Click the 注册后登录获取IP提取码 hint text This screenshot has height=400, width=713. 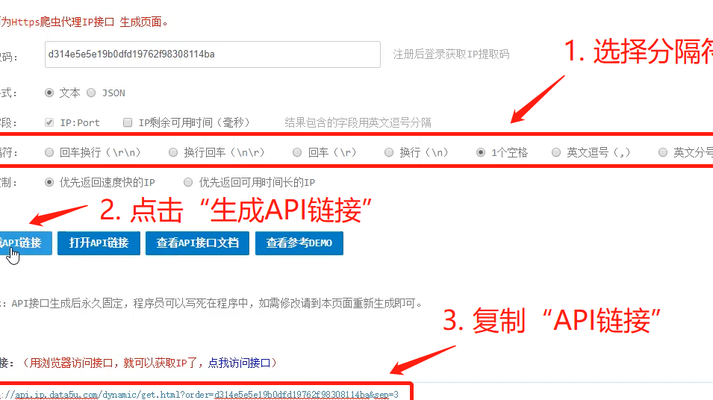pyautogui.click(x=451, y=55)
